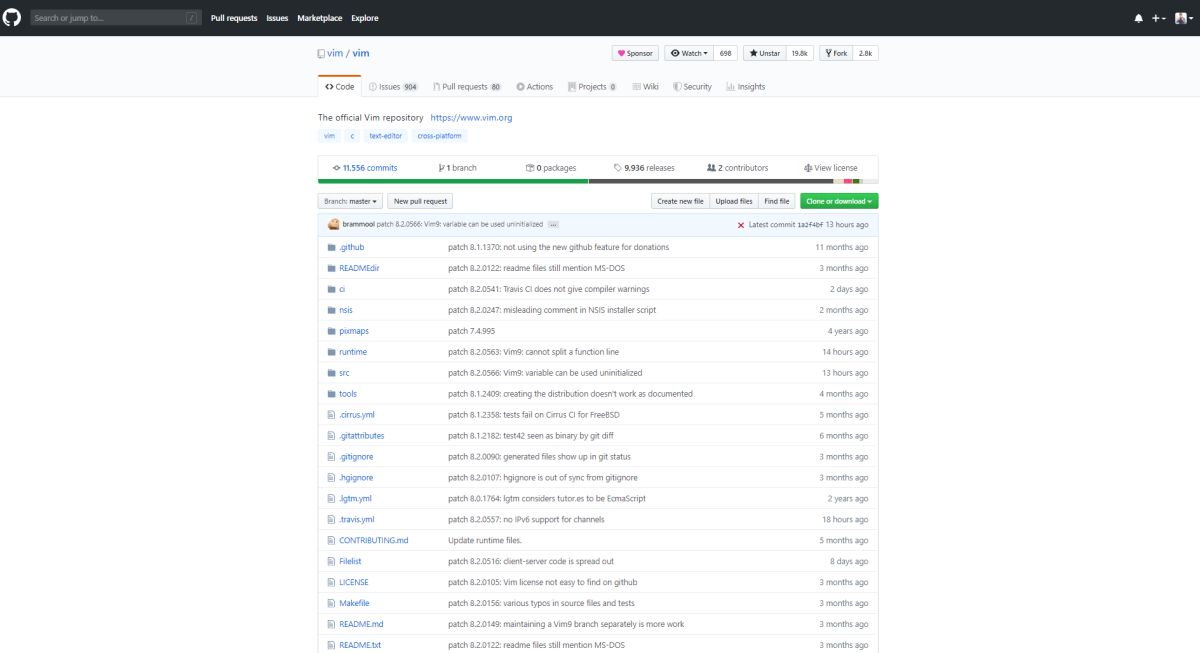Click the Unstar button
Viewport: 1200px width, 653px height.
pos(765,53)
